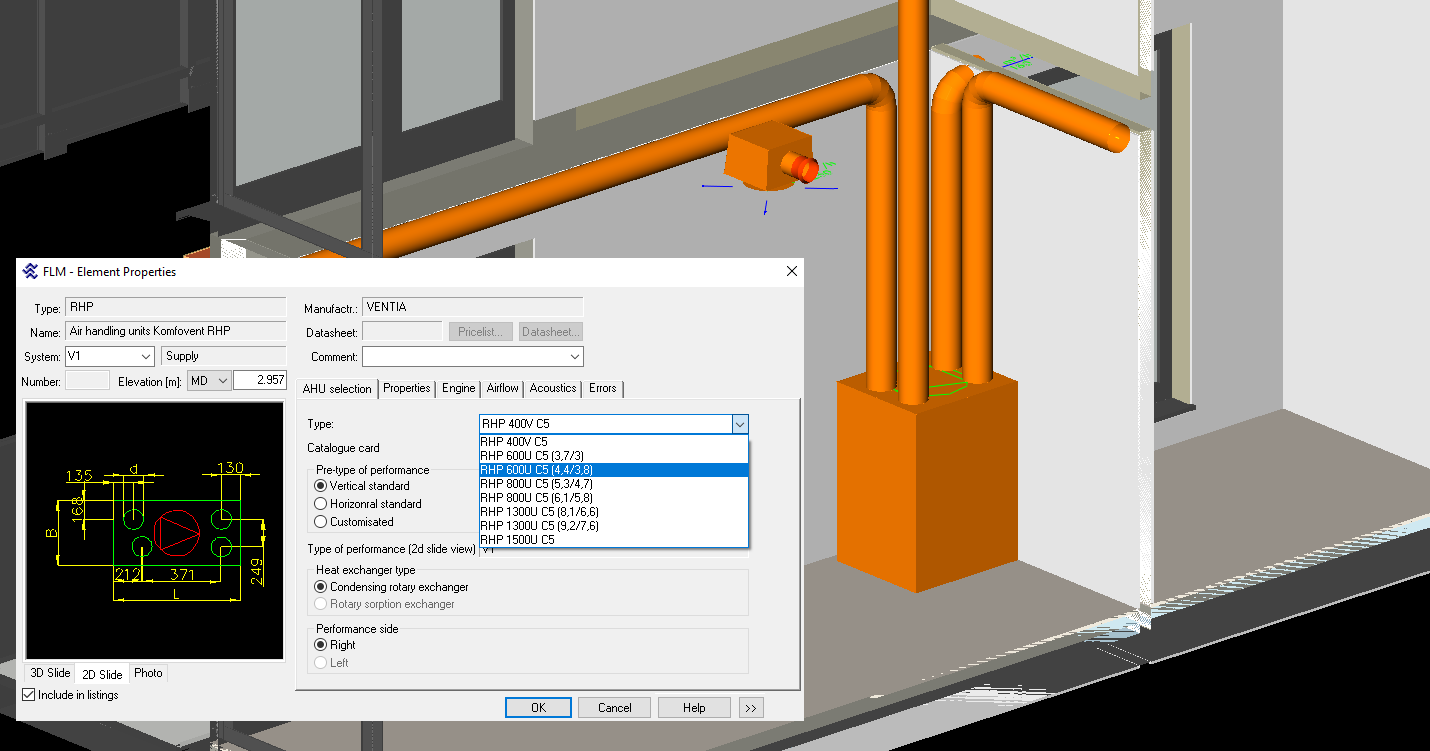
Task: Switch to the Acoustics tab
Action: (553, 388)
